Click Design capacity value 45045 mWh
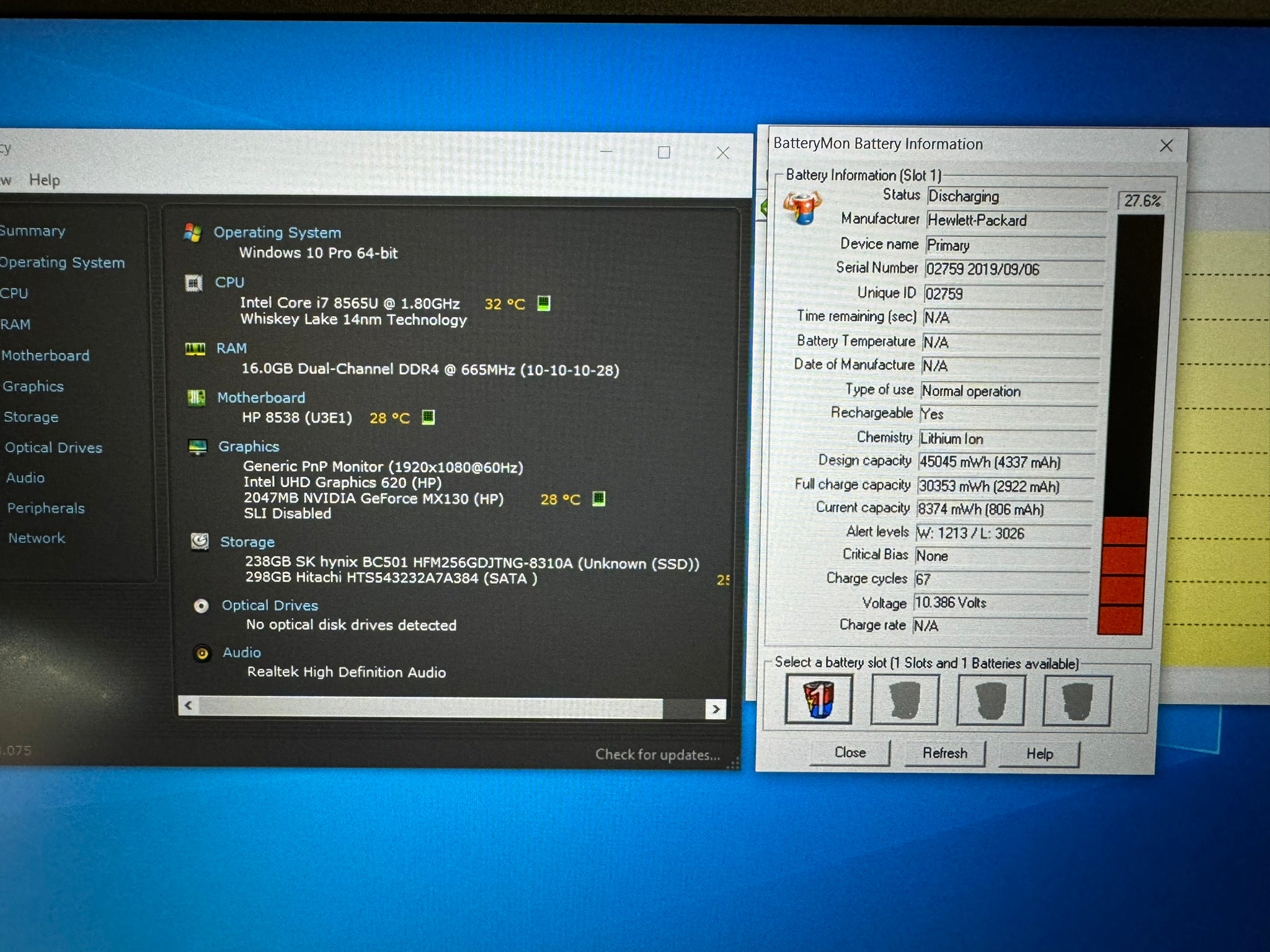1270x952 pixels. pos(1006,462)
